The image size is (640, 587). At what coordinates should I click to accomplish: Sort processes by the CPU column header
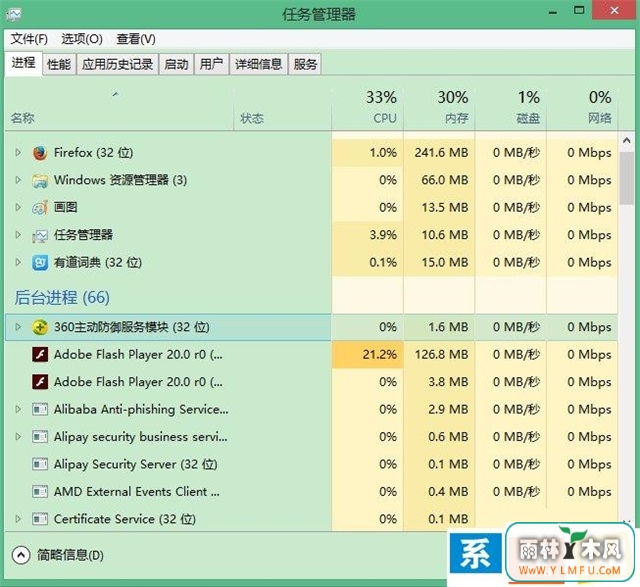[367, 109]
